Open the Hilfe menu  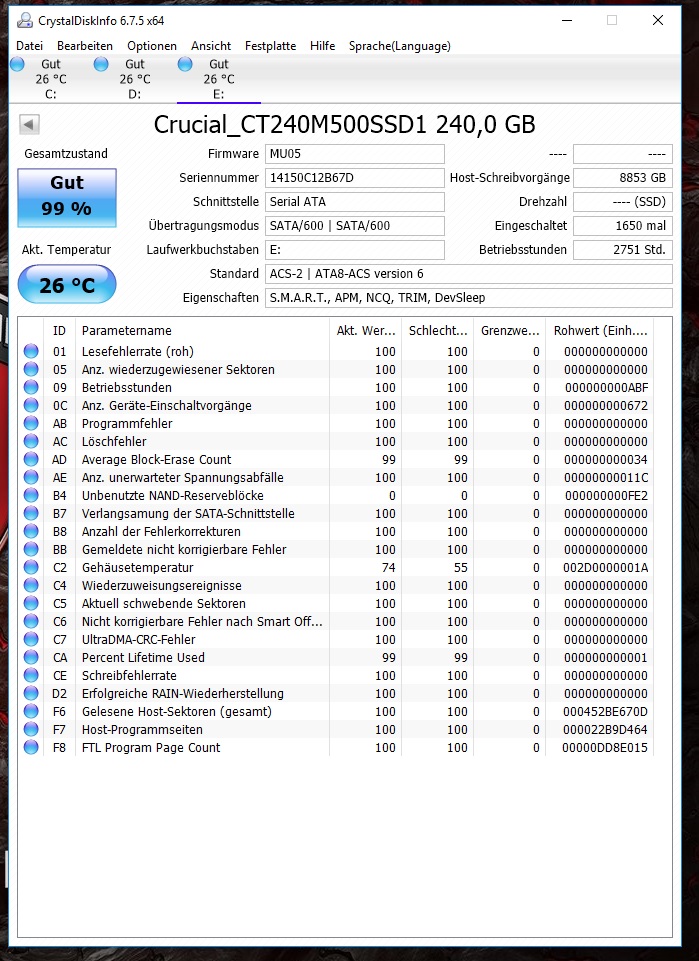[x=322, y=46]
